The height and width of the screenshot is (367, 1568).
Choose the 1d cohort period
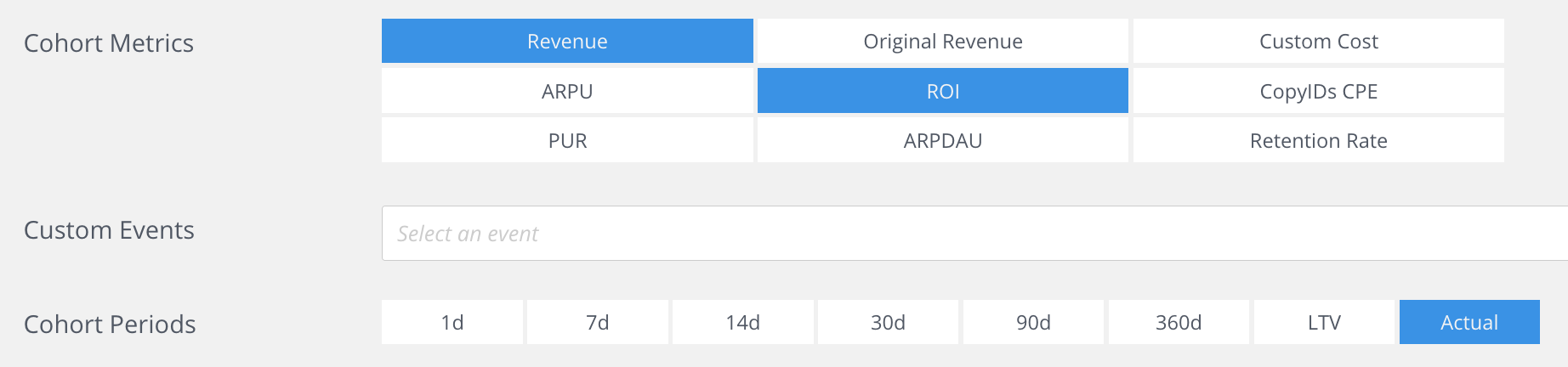click(452, 322)
